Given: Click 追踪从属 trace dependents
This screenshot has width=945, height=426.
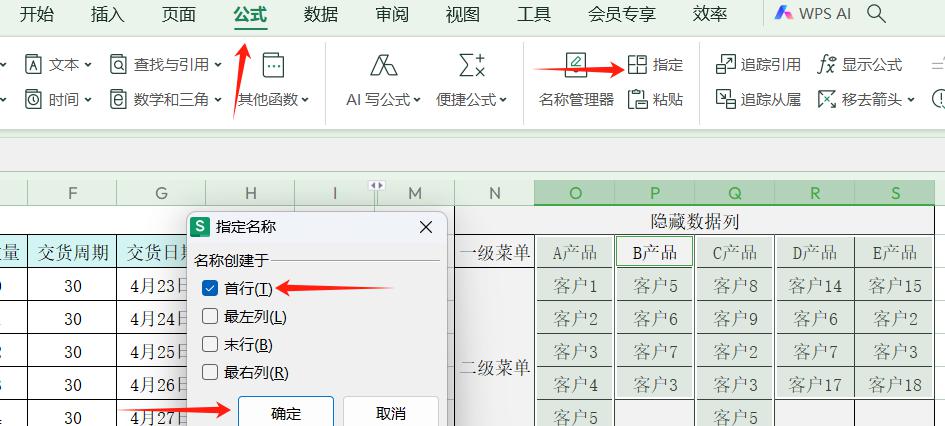Looking at the screenshot, I should click(x=758, y=99).
